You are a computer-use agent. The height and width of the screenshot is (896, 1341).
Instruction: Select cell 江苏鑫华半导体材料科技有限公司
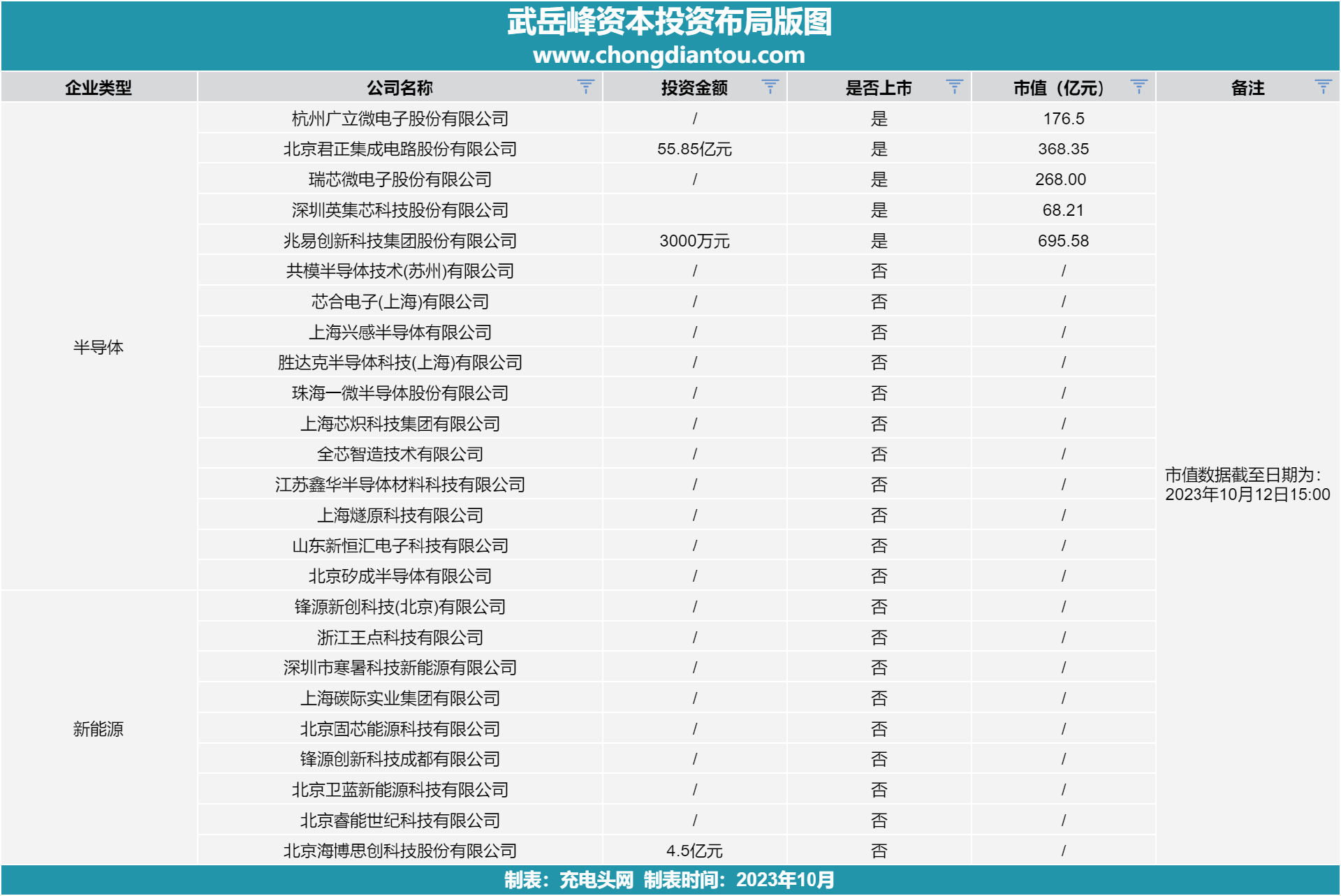point(400,485)
